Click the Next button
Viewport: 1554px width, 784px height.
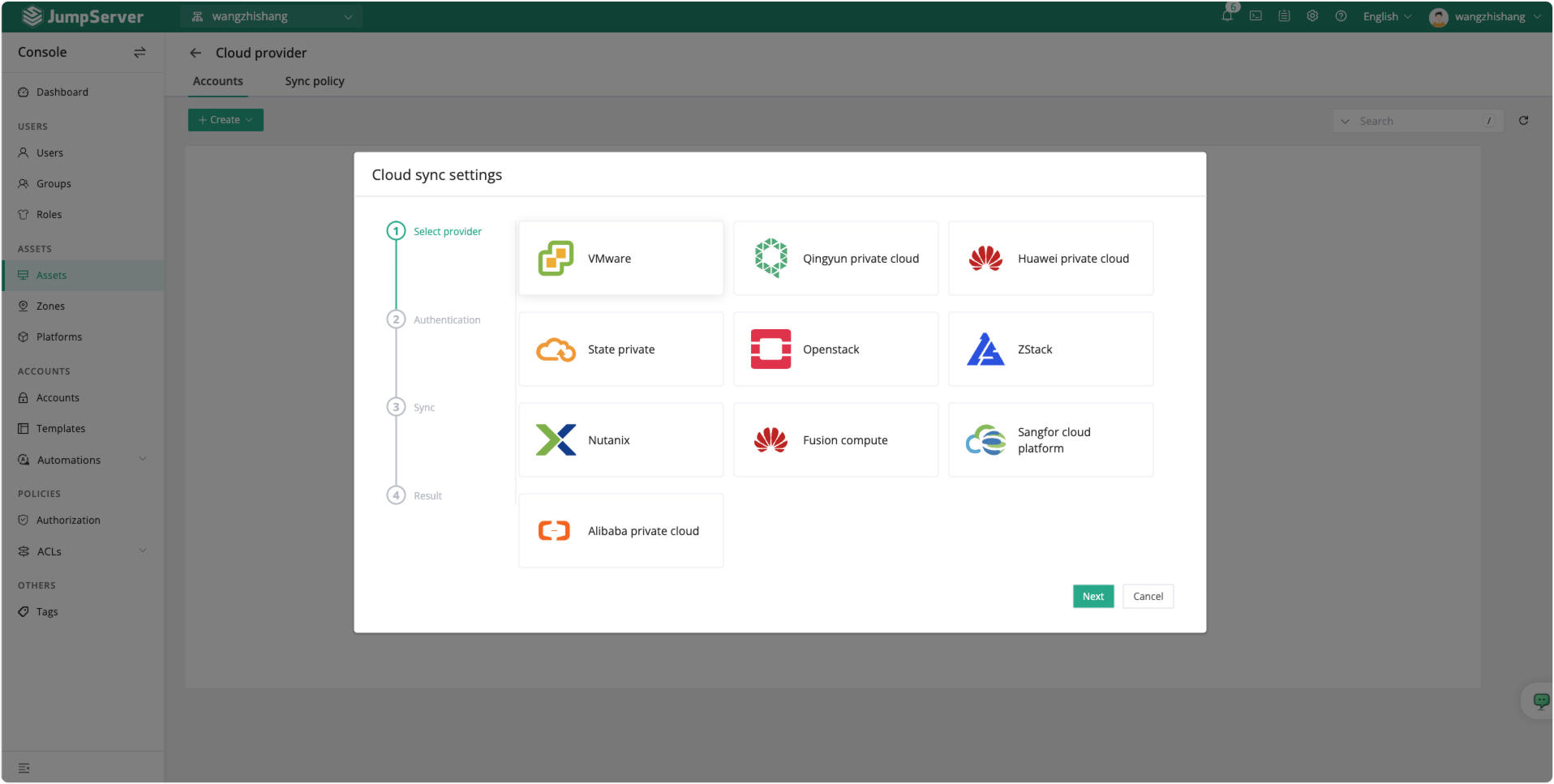tap(1093, 596)
